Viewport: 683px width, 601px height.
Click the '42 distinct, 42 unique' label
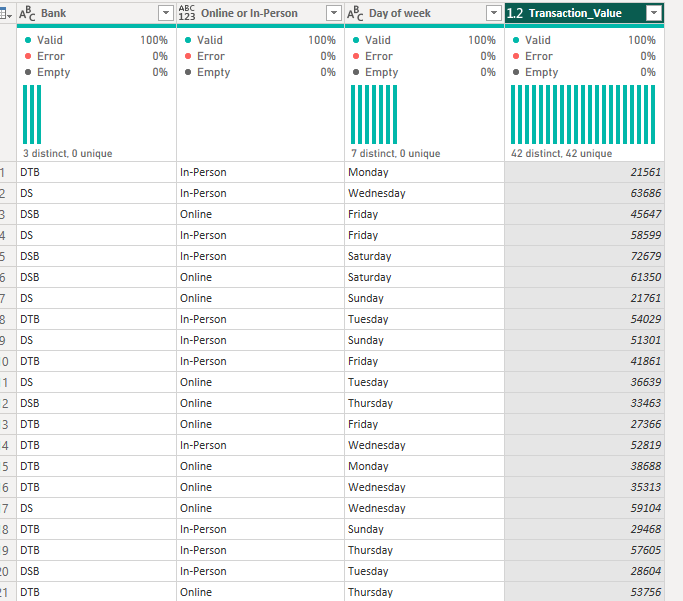tap(561, 153)
